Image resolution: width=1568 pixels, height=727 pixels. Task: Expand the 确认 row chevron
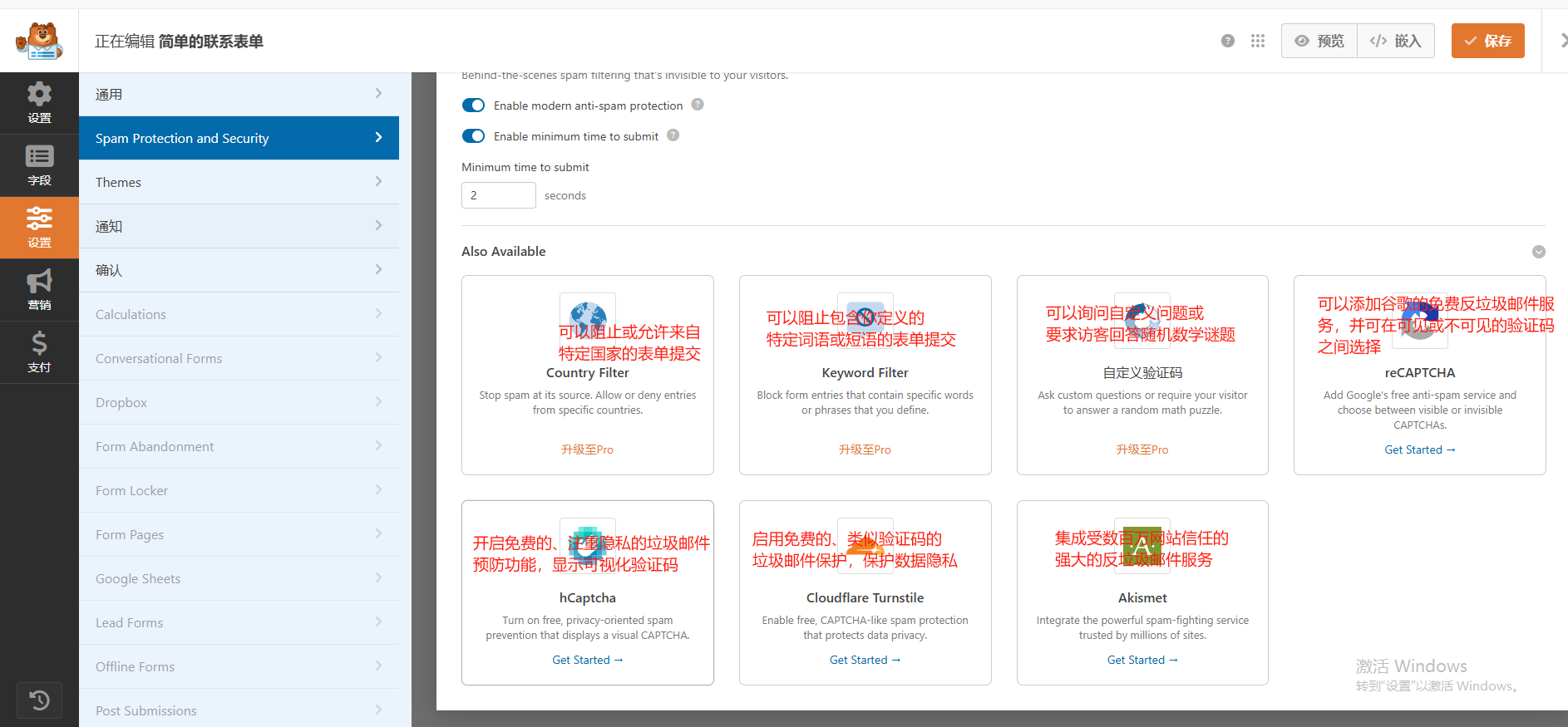378,270
